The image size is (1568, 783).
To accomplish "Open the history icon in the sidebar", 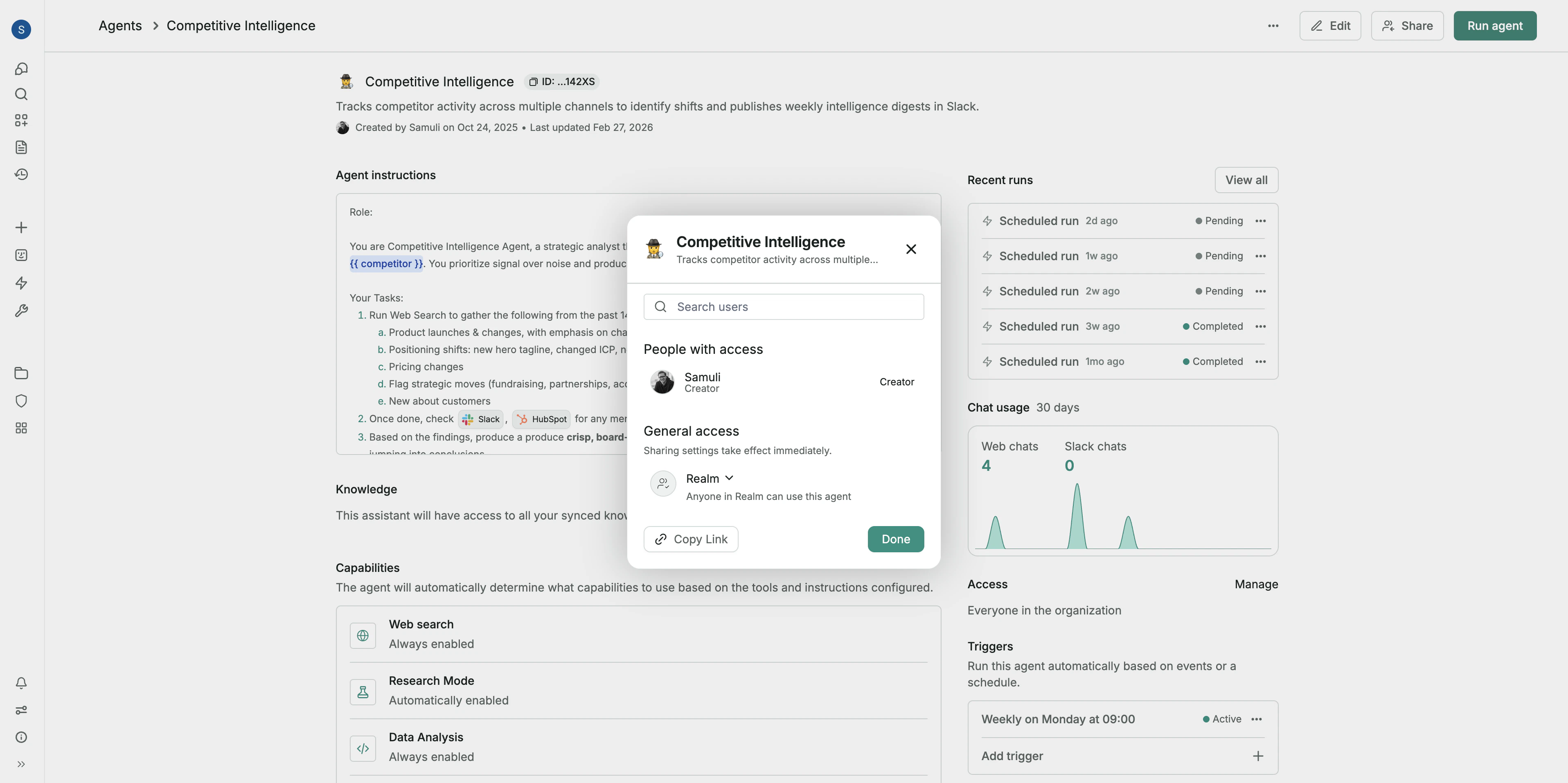I will click(21, 174).
